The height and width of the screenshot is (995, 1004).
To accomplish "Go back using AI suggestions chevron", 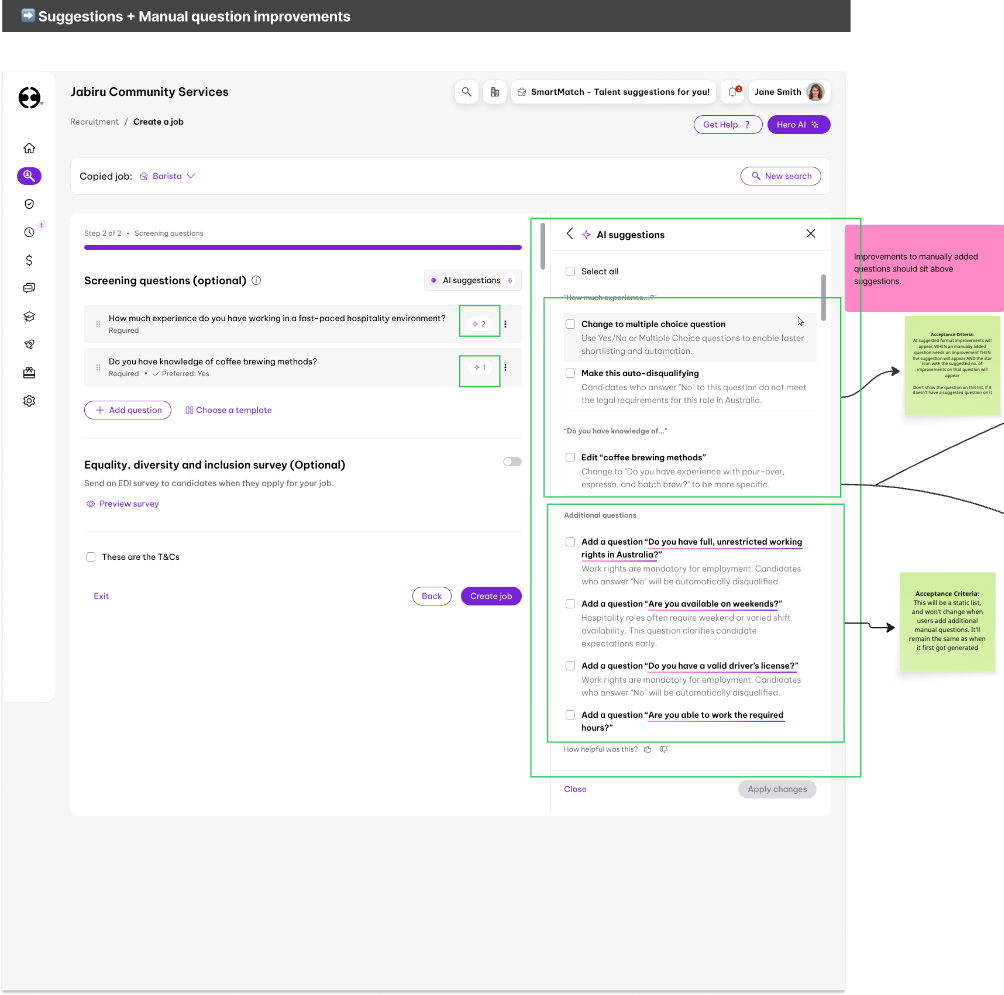I will [x=570, y=234].
